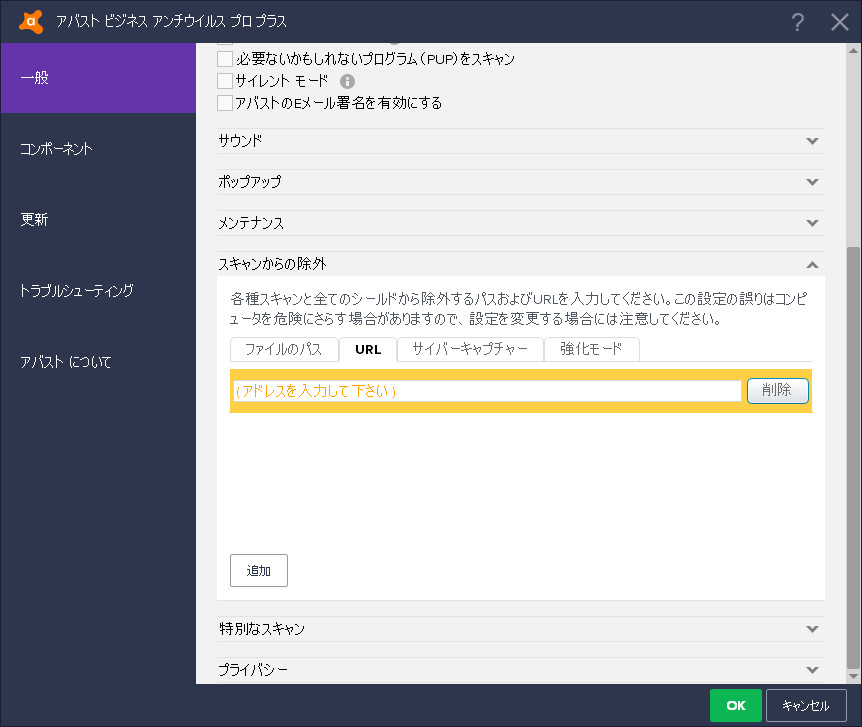Screen dimensions: 862x727
Task: Expand the プライバシー section
Action: [x=521, y=670]
